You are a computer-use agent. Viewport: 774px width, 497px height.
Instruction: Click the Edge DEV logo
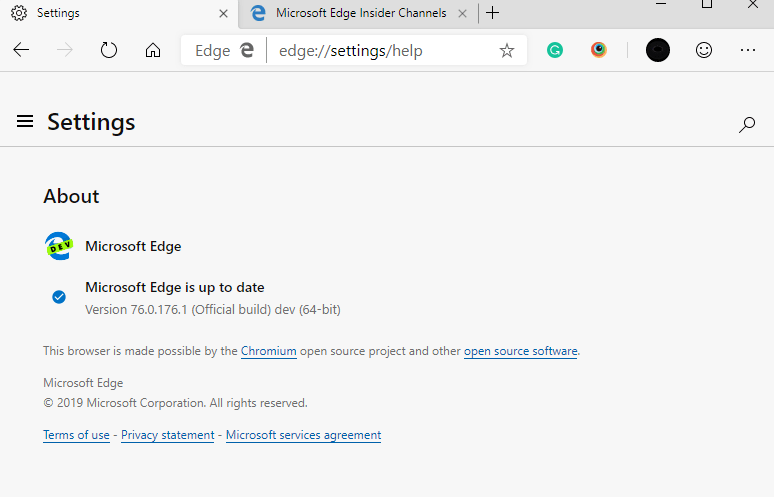click(59, 246)
